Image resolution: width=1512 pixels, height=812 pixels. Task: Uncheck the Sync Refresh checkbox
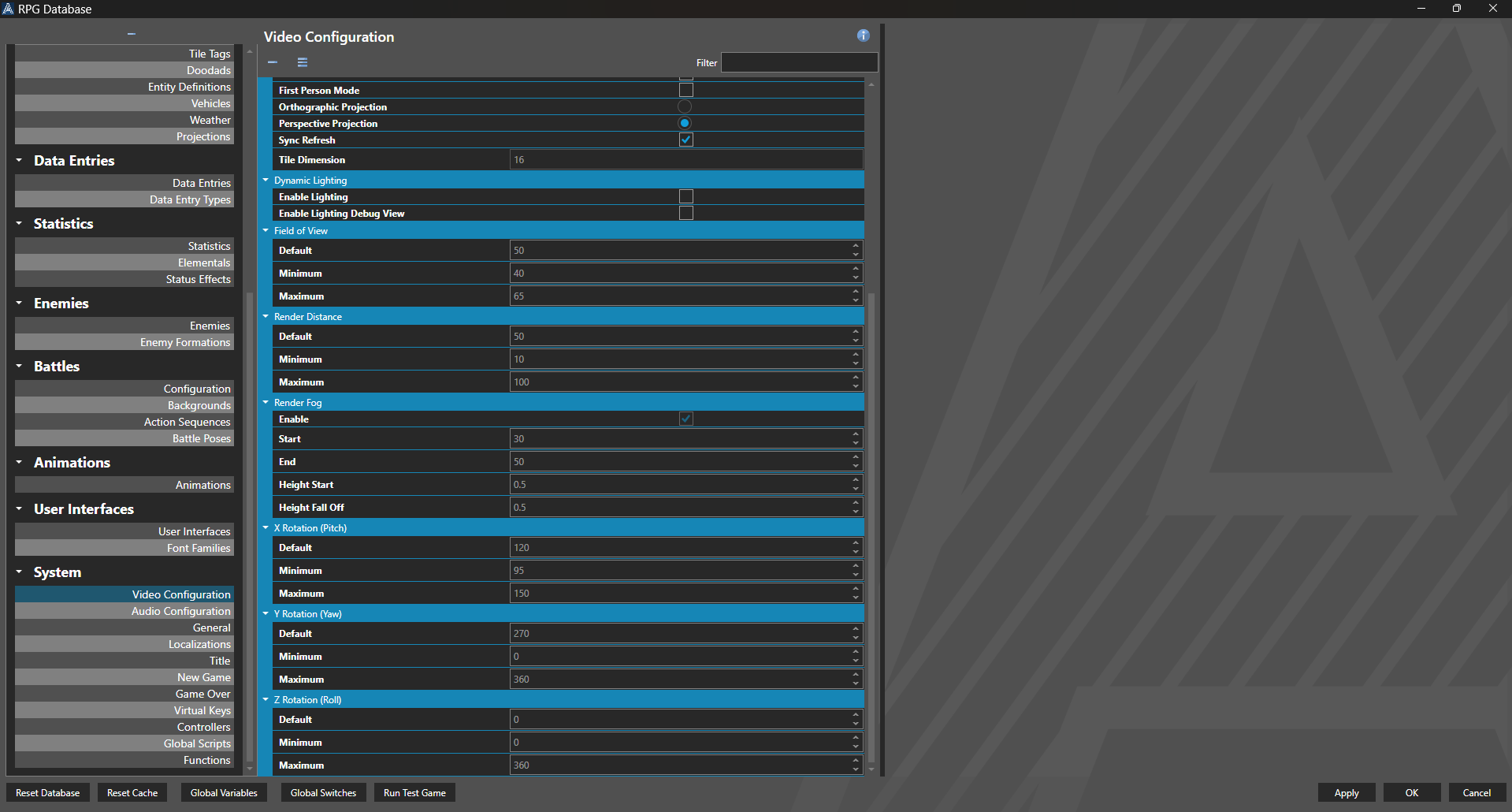[685, 140]
